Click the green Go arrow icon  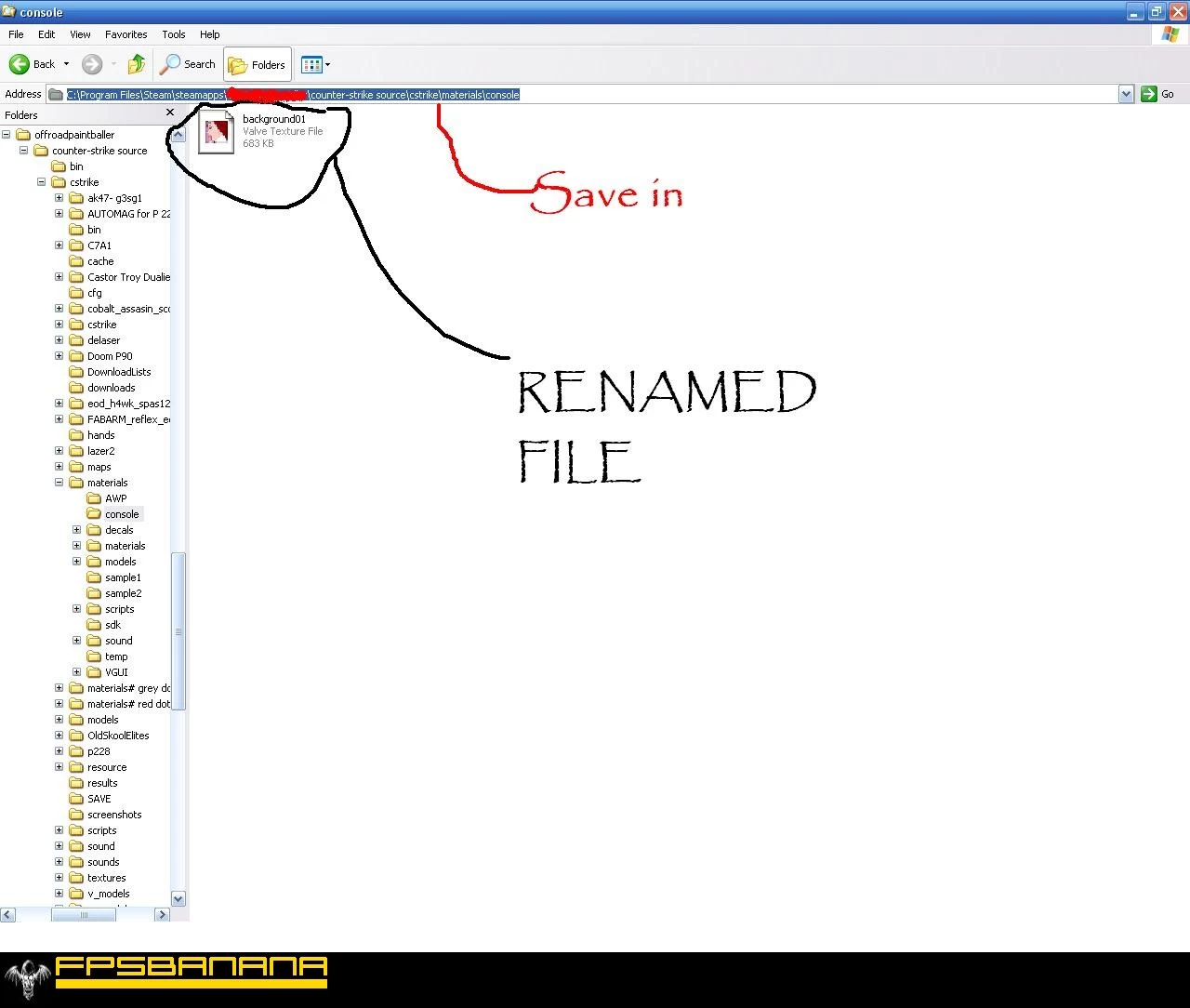1149,94
